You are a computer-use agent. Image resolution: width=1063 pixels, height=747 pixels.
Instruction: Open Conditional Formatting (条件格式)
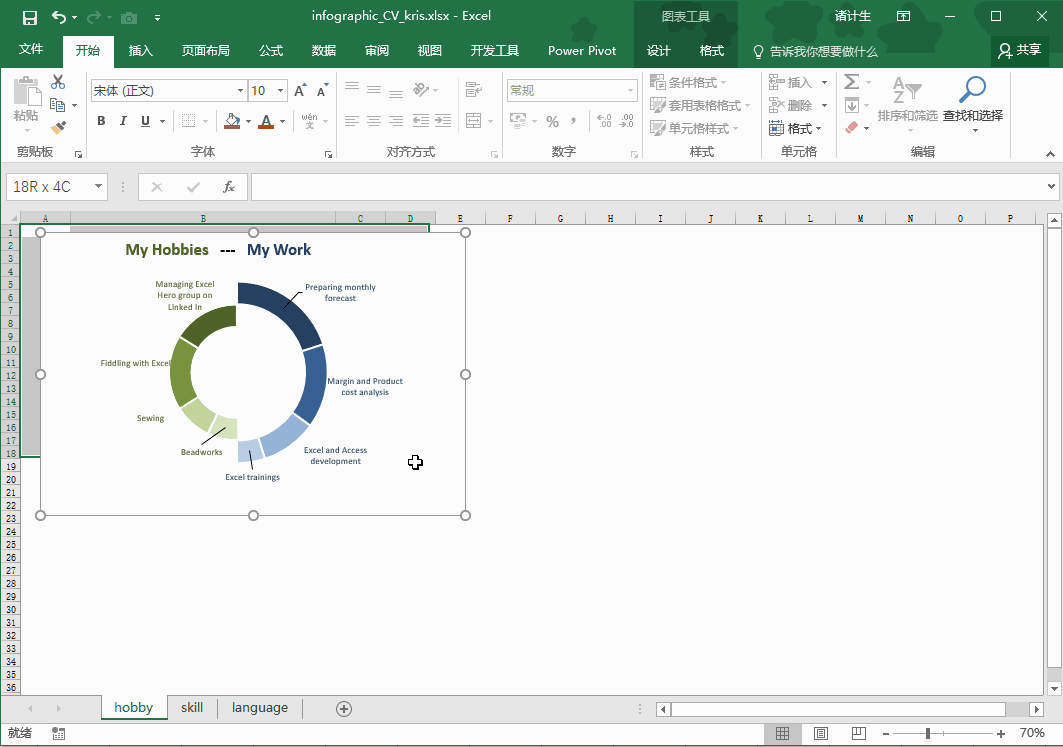688,83
